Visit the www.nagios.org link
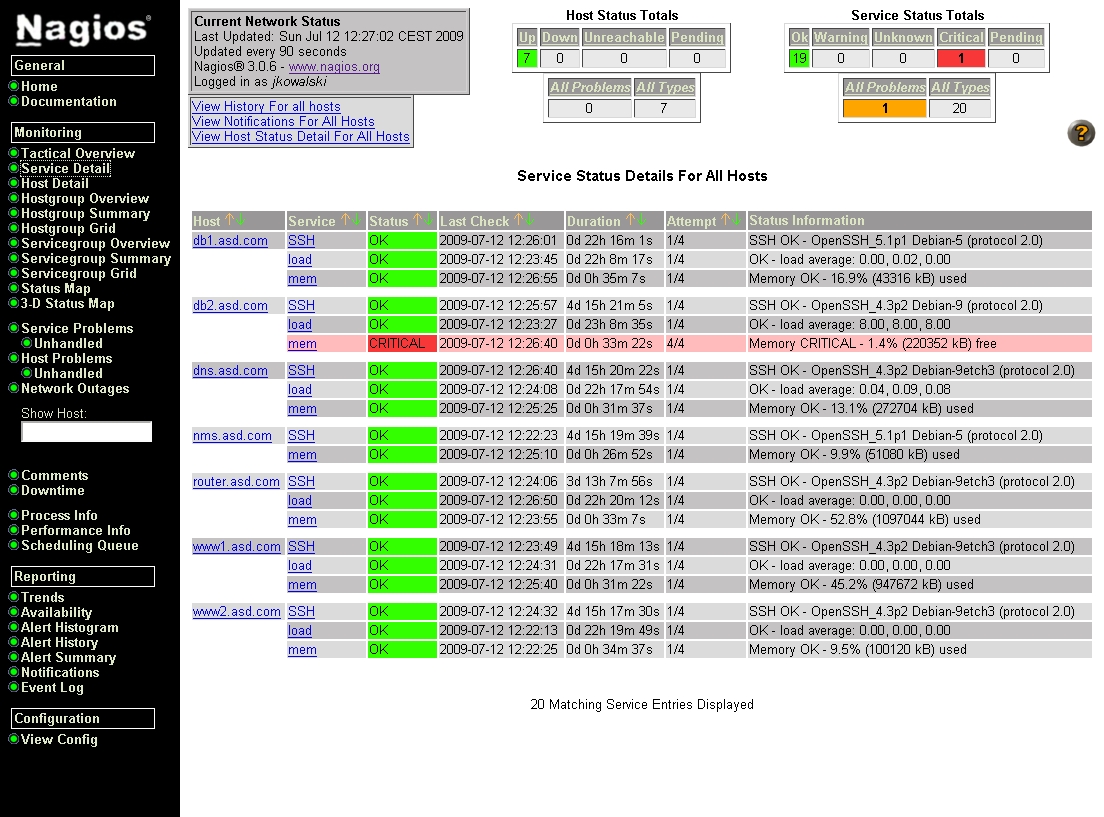 [x=334, y=67]
